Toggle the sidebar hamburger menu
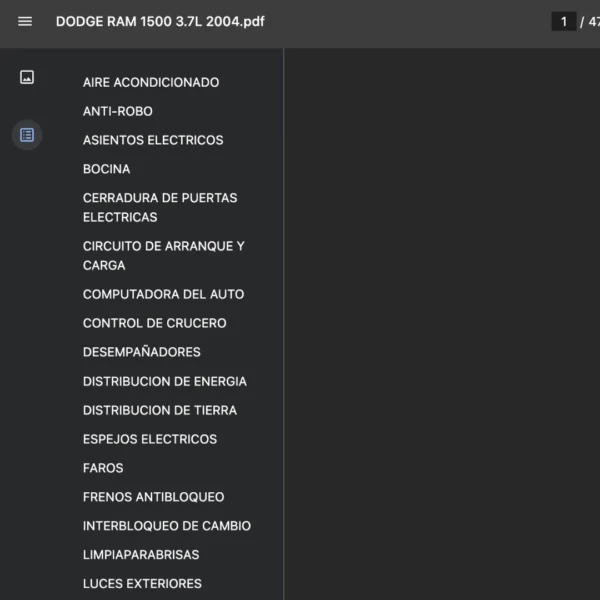Image resolution: width=600 pixels, height=600 pixels. pyautogui.click(x=25, y=21)
